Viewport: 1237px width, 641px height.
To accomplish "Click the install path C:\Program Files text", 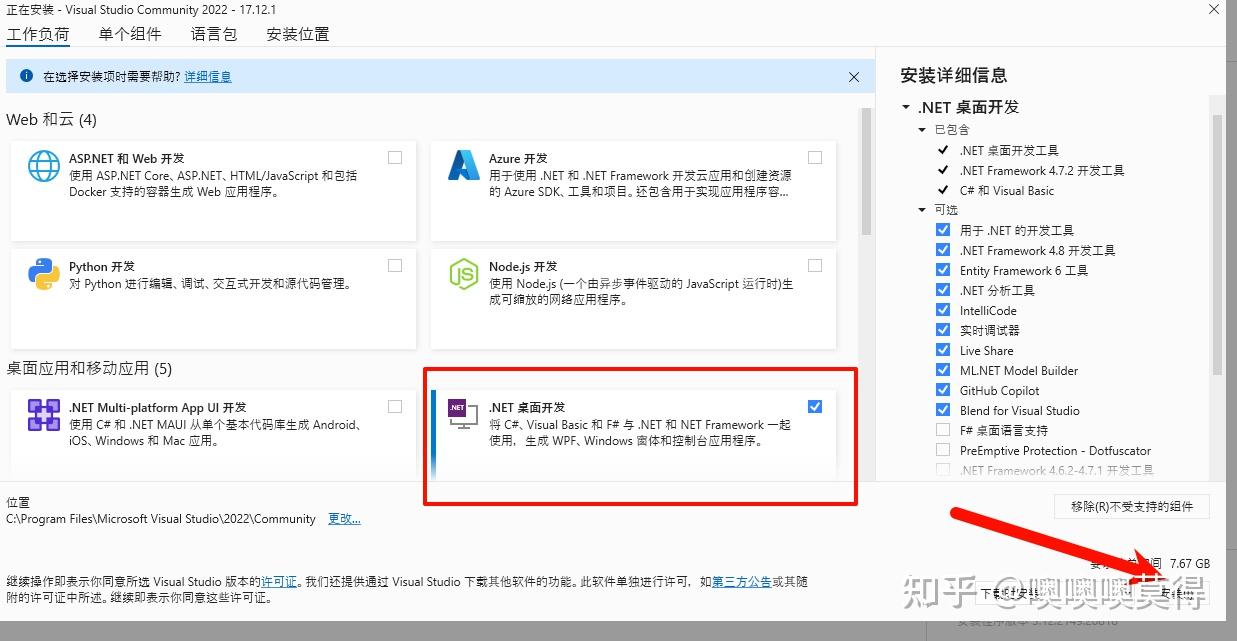I will point(161,519).
